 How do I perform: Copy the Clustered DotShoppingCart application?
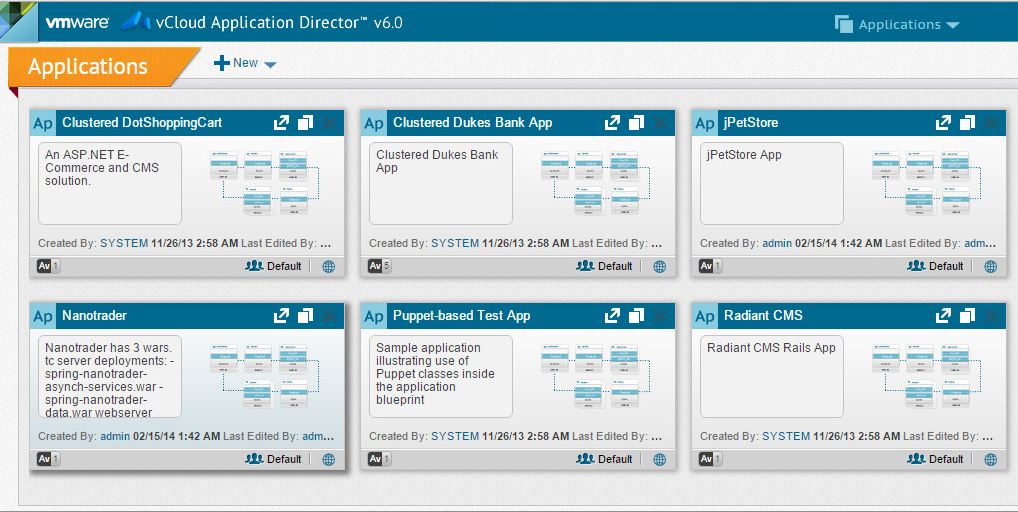(x=305, y=122)
